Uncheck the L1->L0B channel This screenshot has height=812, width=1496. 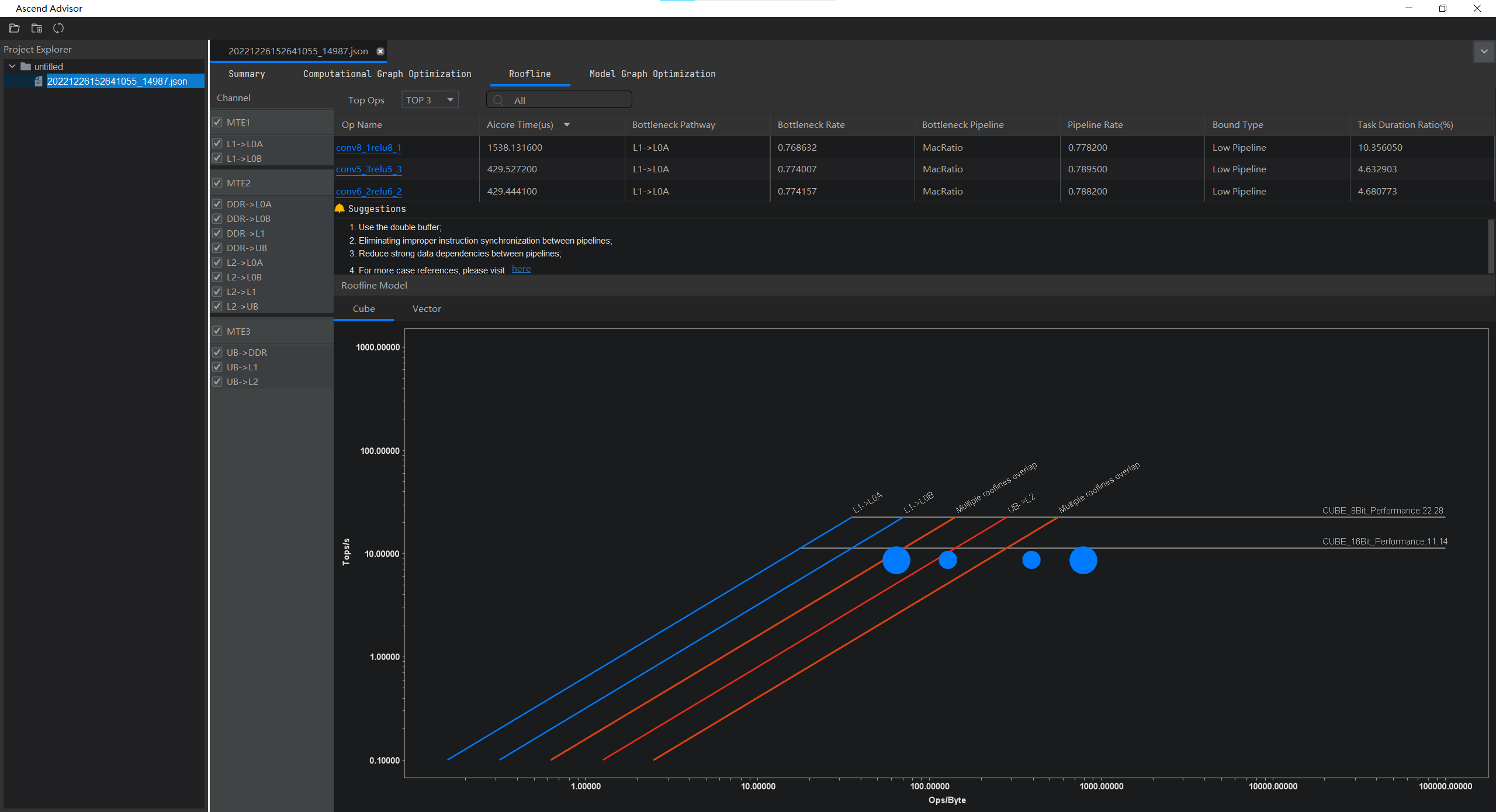click(217, 158)
